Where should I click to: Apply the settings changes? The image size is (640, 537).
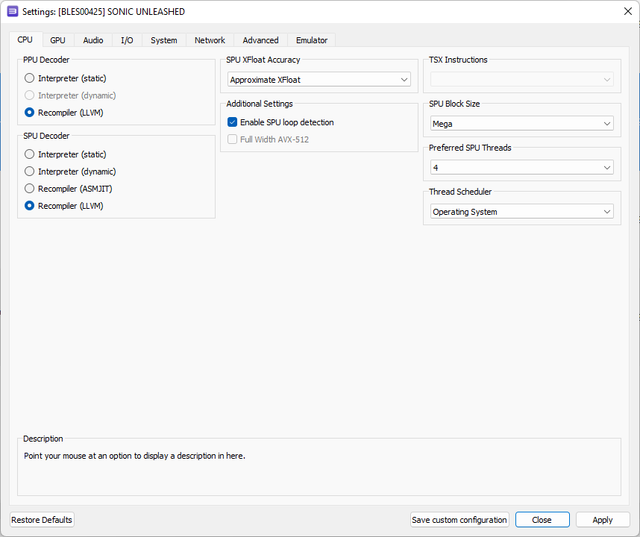[x=602, y=520]
